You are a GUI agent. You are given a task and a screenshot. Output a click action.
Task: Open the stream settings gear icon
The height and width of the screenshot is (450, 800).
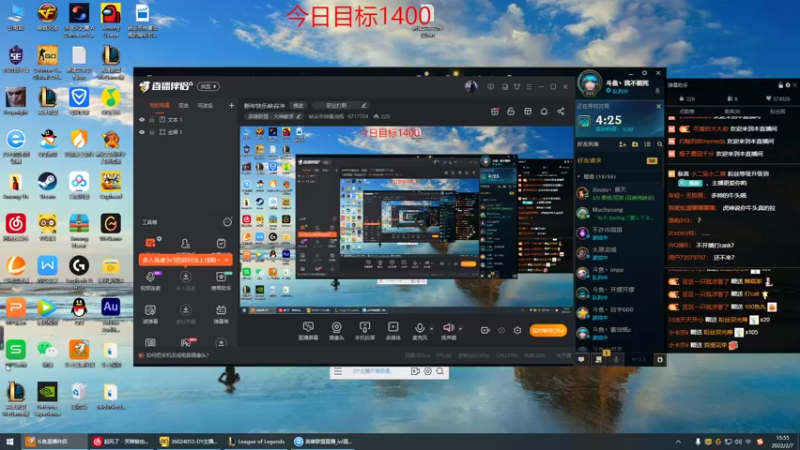(517, 331)
